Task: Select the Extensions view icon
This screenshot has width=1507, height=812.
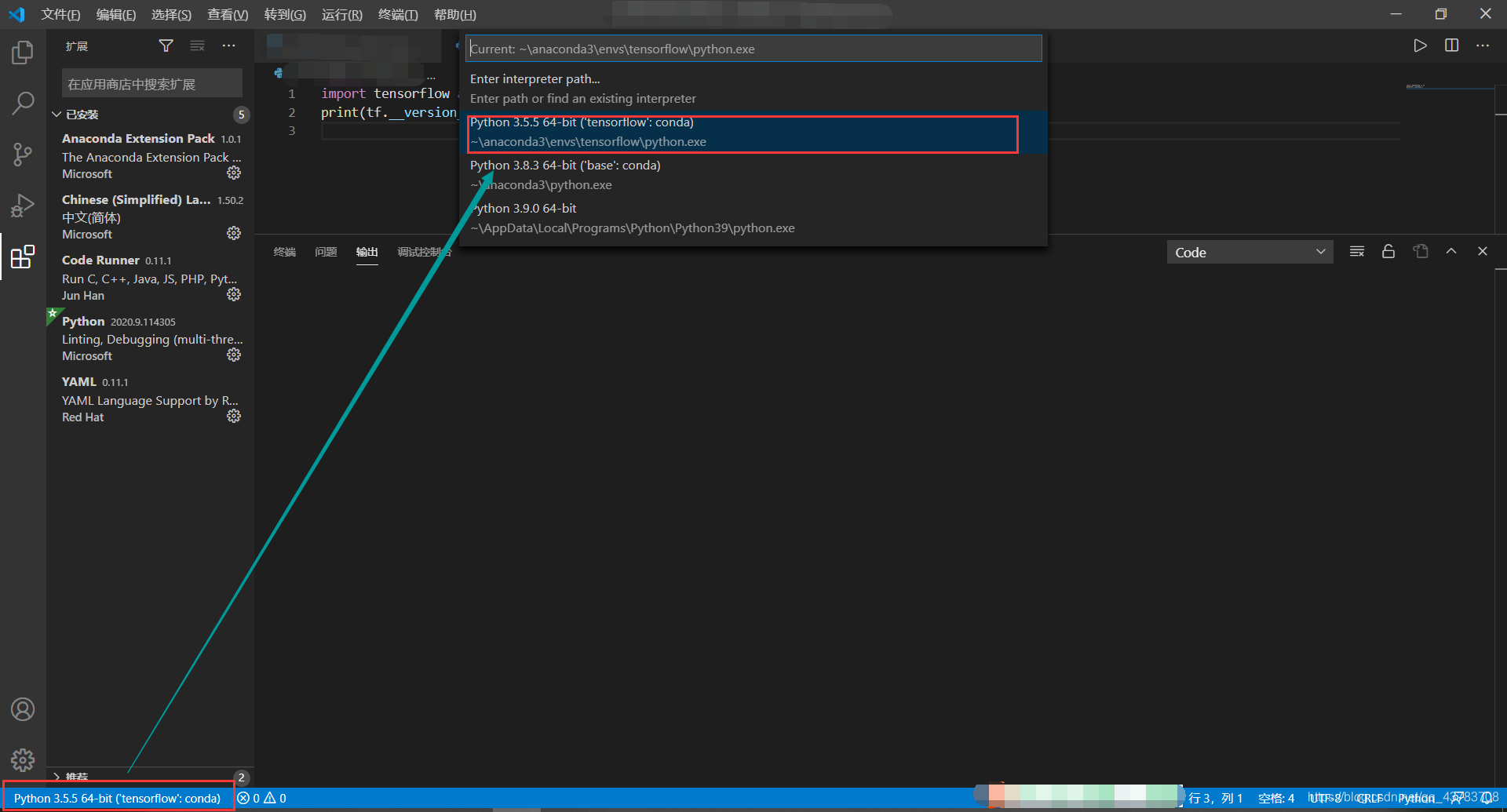Action: click(23, 257)
